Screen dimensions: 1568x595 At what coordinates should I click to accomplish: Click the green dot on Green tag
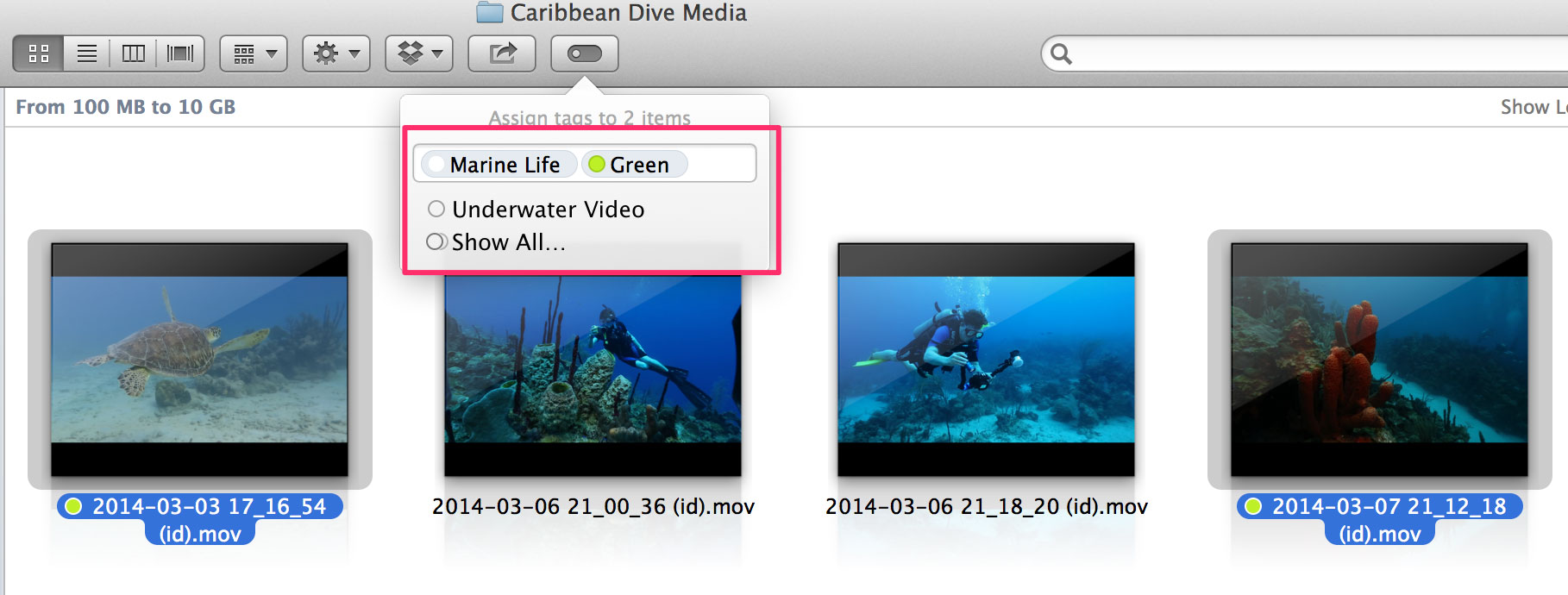coord(597,164)
